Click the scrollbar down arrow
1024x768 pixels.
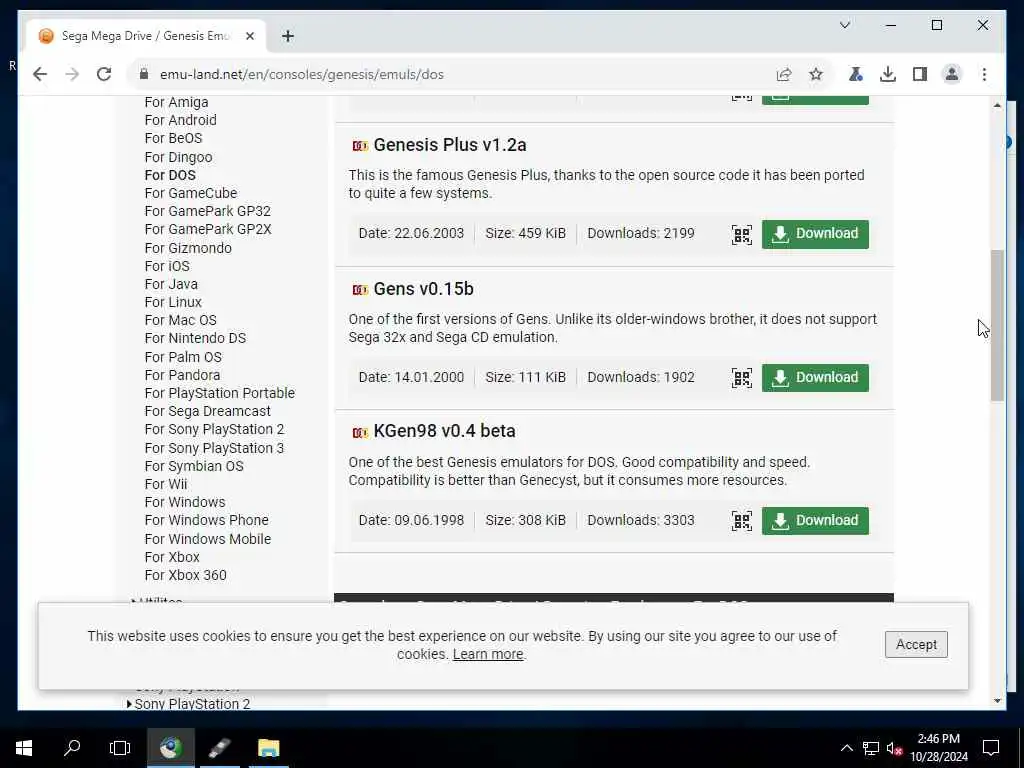tap(997, 701)
